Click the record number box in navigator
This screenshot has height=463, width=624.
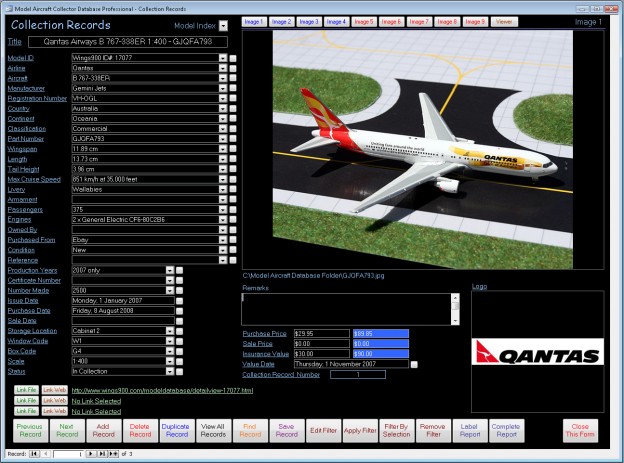click(x=68, y=454)
